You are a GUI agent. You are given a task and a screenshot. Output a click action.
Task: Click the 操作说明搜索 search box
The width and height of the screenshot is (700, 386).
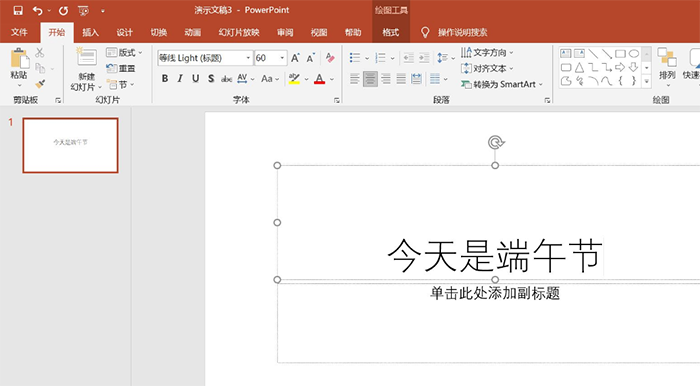[462, 32]
